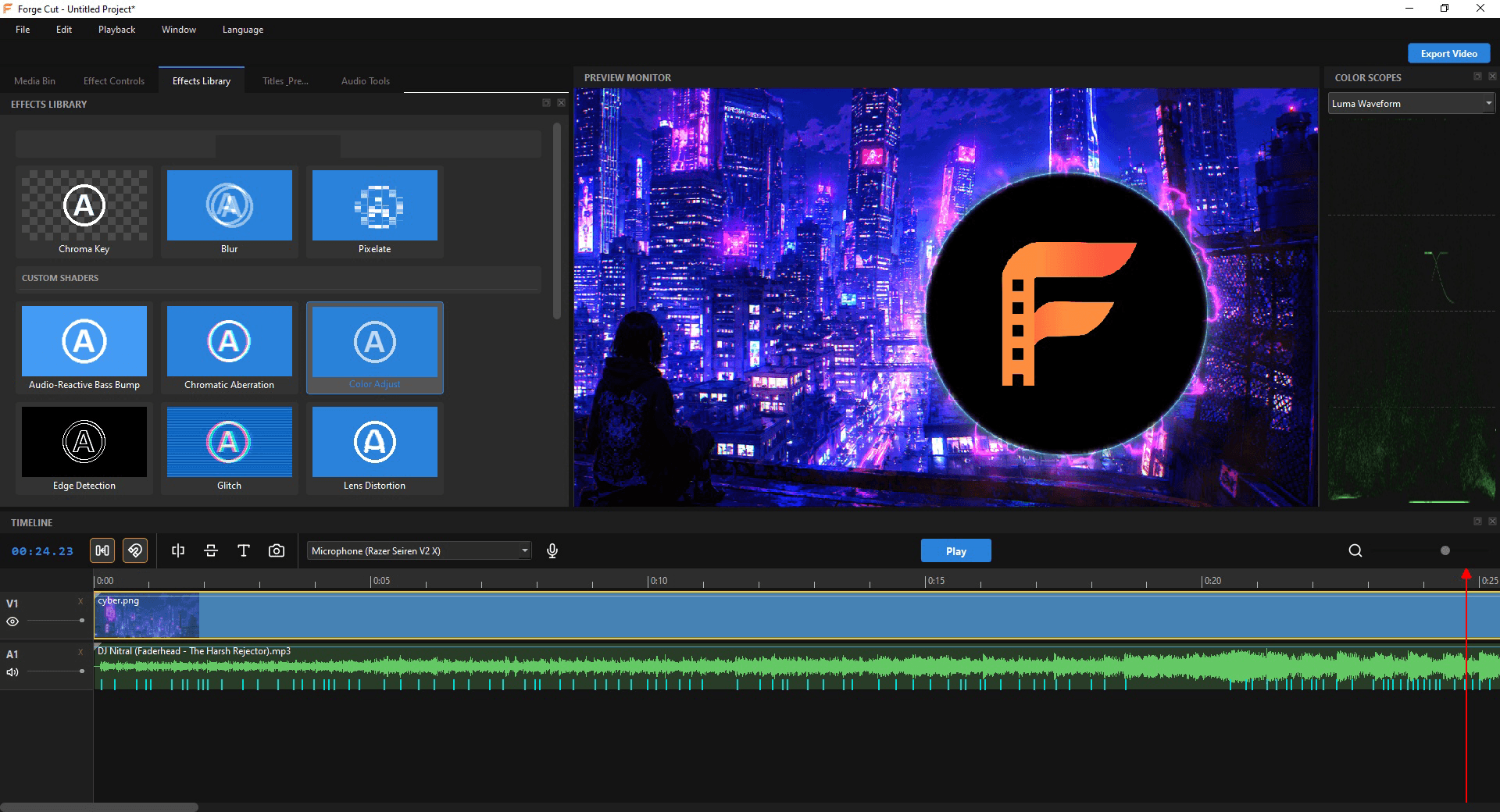Close the Effects Library panel

pos(561,103)
